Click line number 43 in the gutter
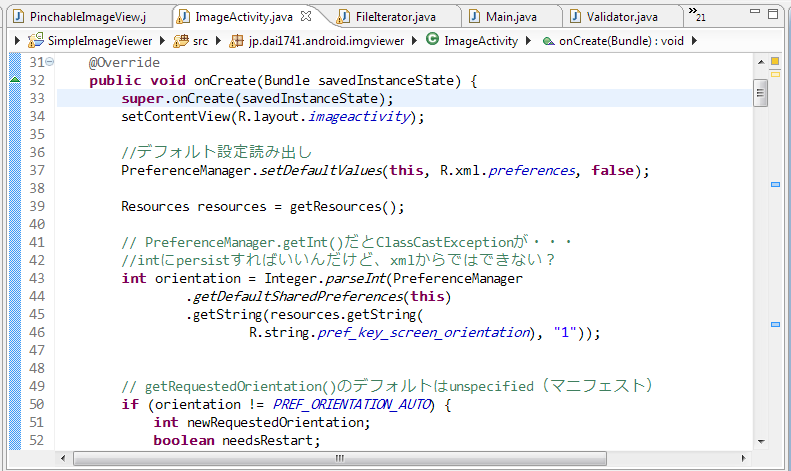 click(37, 278)
